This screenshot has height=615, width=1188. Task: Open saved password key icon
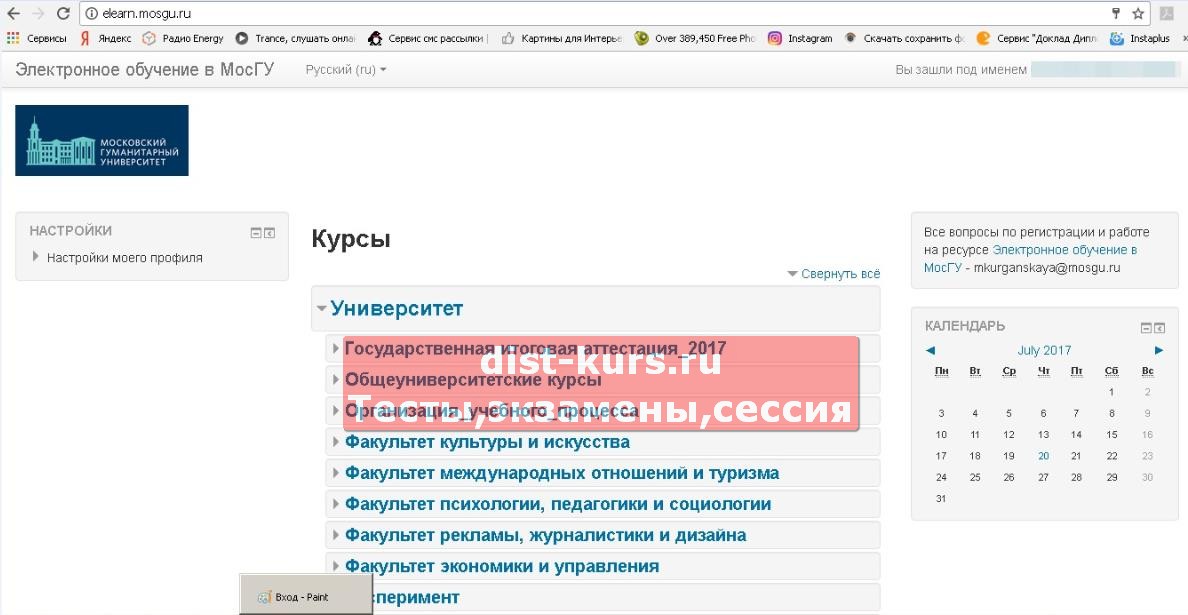pyautogui.click(x=1116, y=14)
